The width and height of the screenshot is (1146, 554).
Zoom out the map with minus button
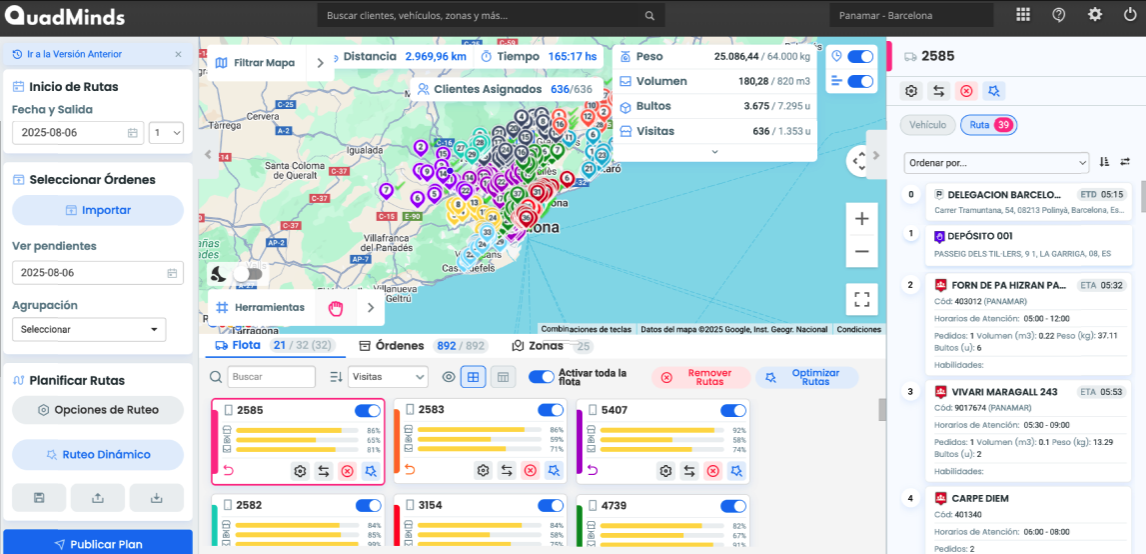pos(862,251)
